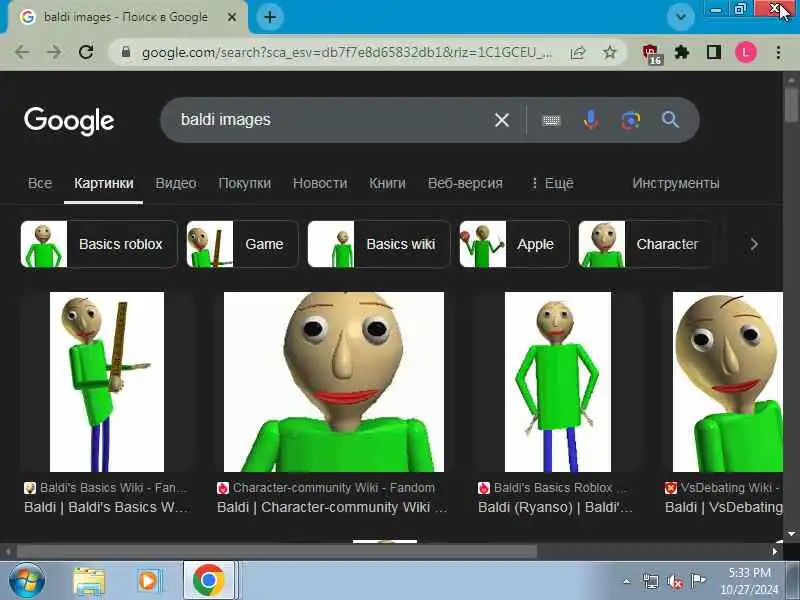800x600 pixels.
Task: Select the Картинки tab
Action: (x=104, y=183)
